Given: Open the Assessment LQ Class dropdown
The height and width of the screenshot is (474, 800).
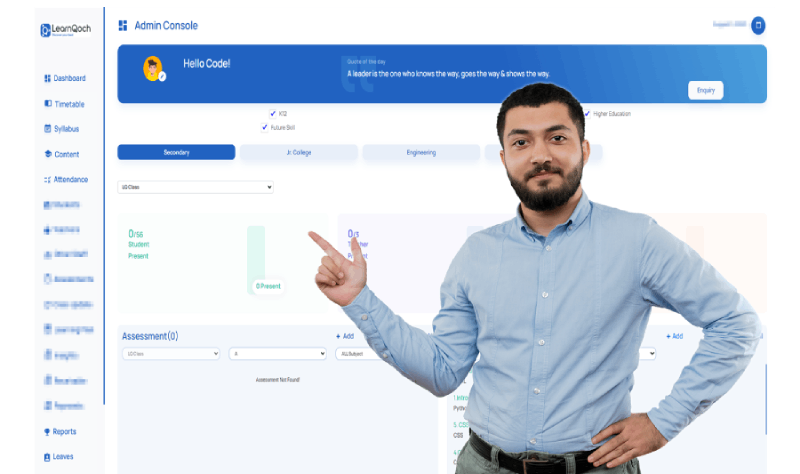Looking at the screenshot, I should (171, 354).
